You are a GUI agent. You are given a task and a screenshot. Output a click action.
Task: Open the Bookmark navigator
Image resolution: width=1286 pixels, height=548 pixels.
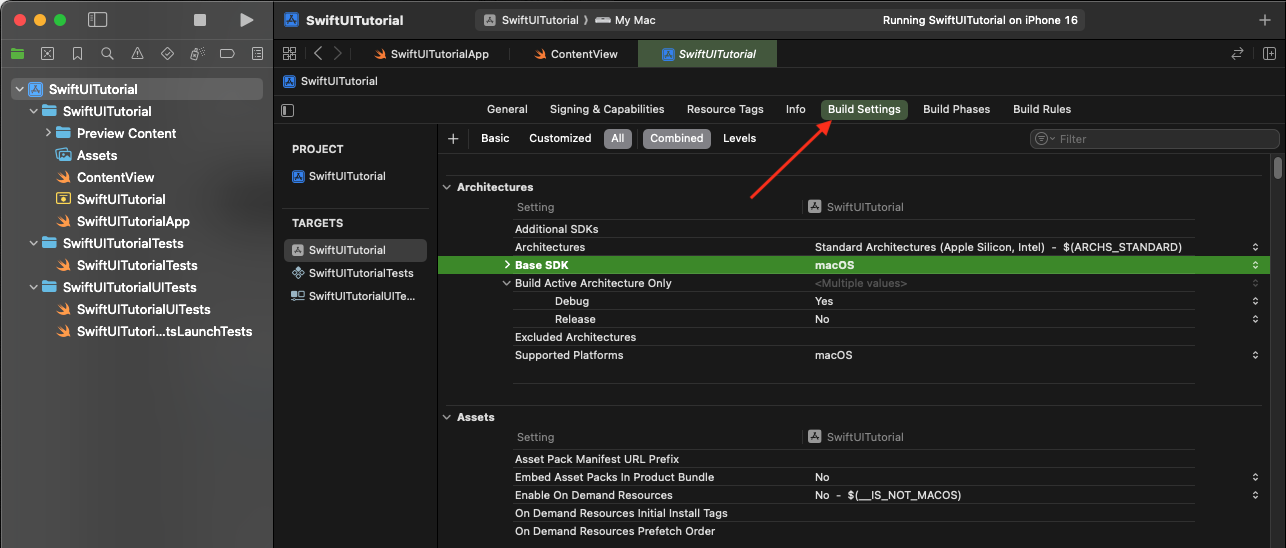(x=77, y=54)
